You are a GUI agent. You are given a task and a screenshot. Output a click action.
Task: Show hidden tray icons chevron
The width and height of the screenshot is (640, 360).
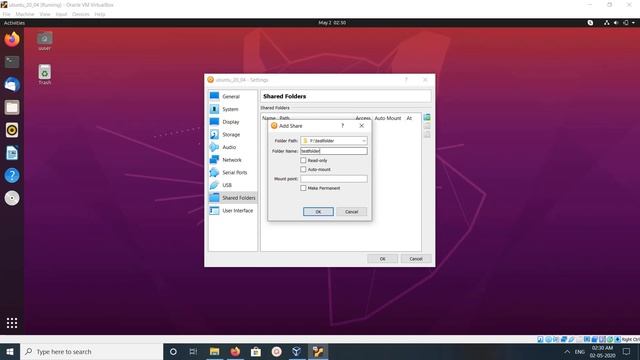point(567,351)
